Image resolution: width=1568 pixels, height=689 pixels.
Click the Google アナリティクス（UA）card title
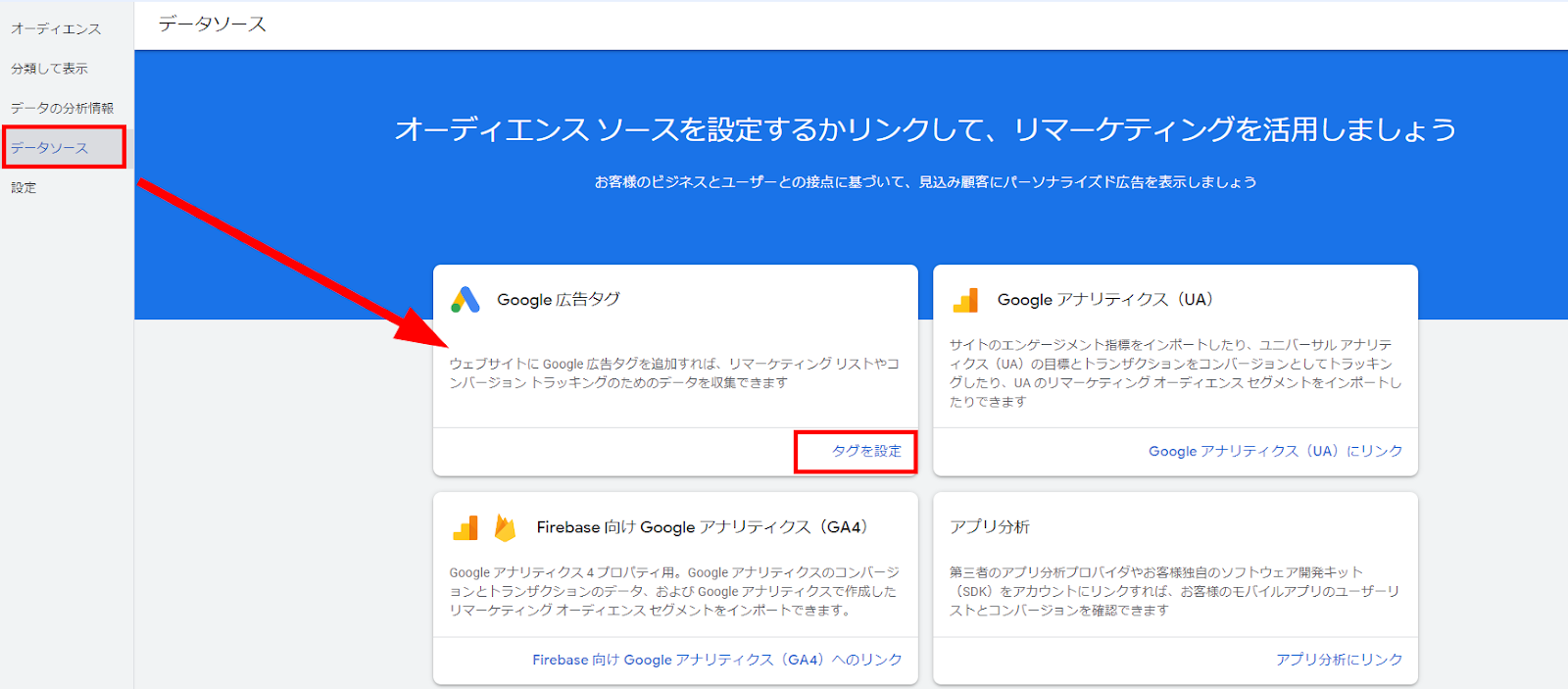(1105, 300)
